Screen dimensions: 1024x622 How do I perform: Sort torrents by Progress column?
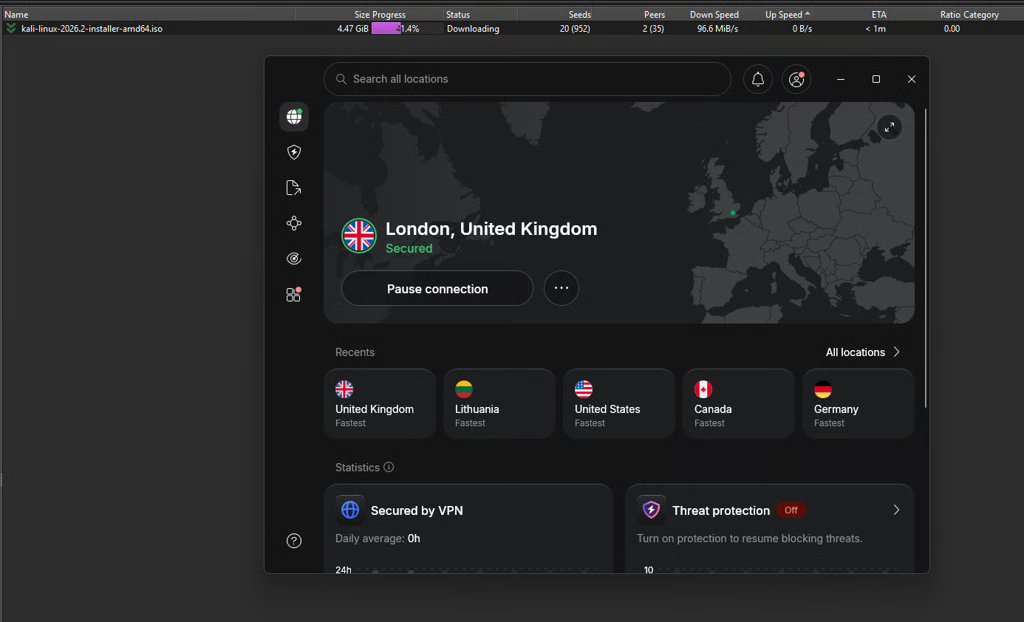(x=389, y=14)
